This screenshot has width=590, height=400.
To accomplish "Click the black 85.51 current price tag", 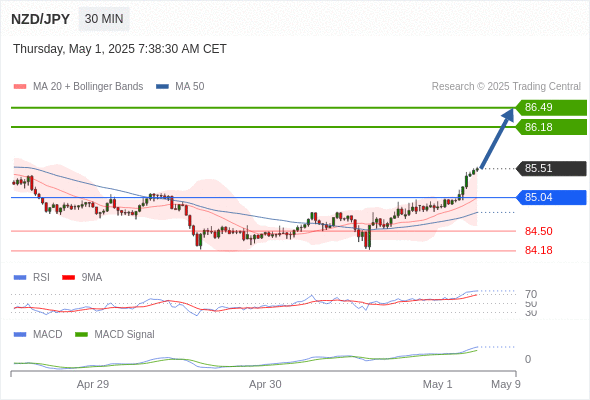I will 551,168.
